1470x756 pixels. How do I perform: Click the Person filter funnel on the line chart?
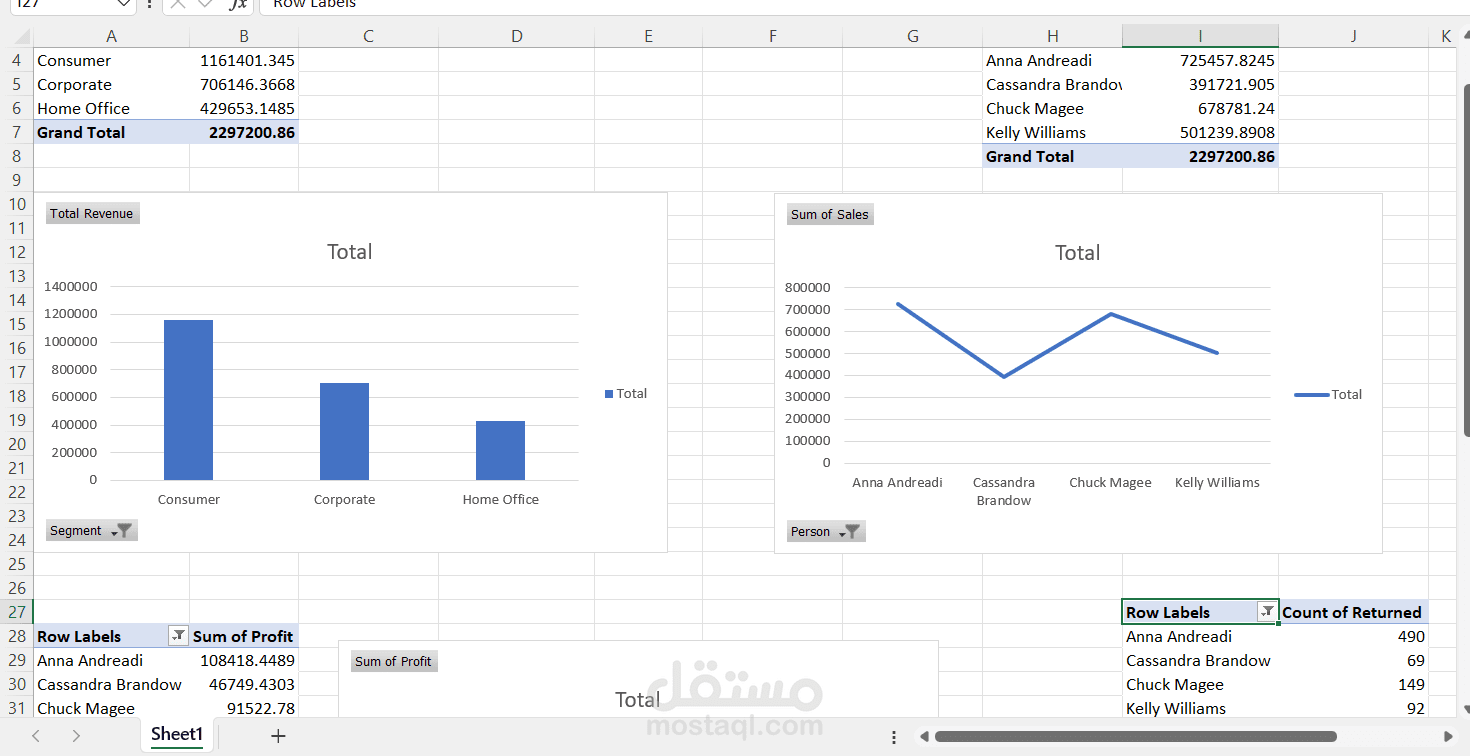point(853,531)
